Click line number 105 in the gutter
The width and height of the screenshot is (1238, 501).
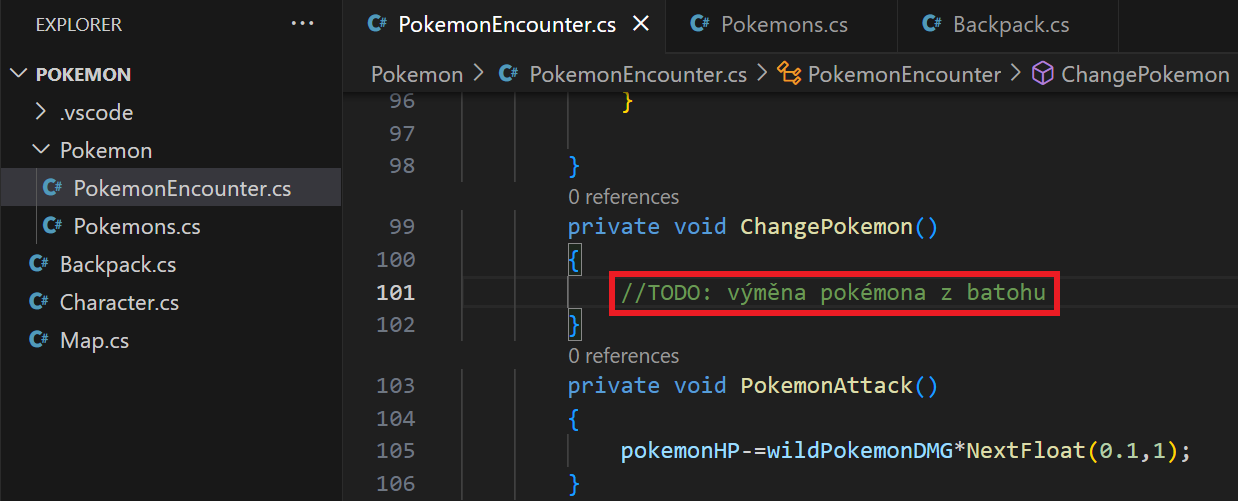[x=395, y=450]
